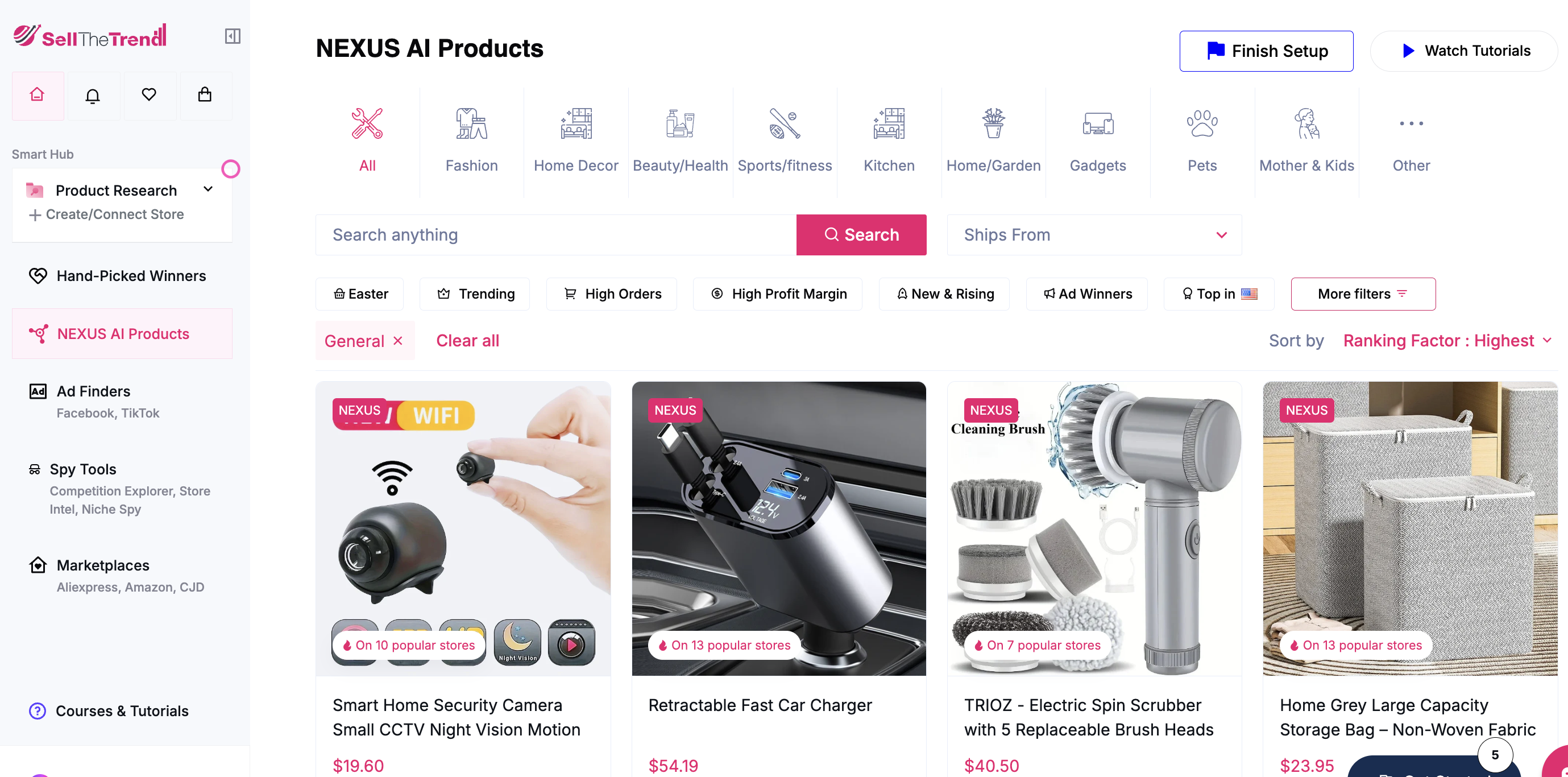Open the shopping bag icon
This screenshot has width=1568, height=777.
click(205, 94)
